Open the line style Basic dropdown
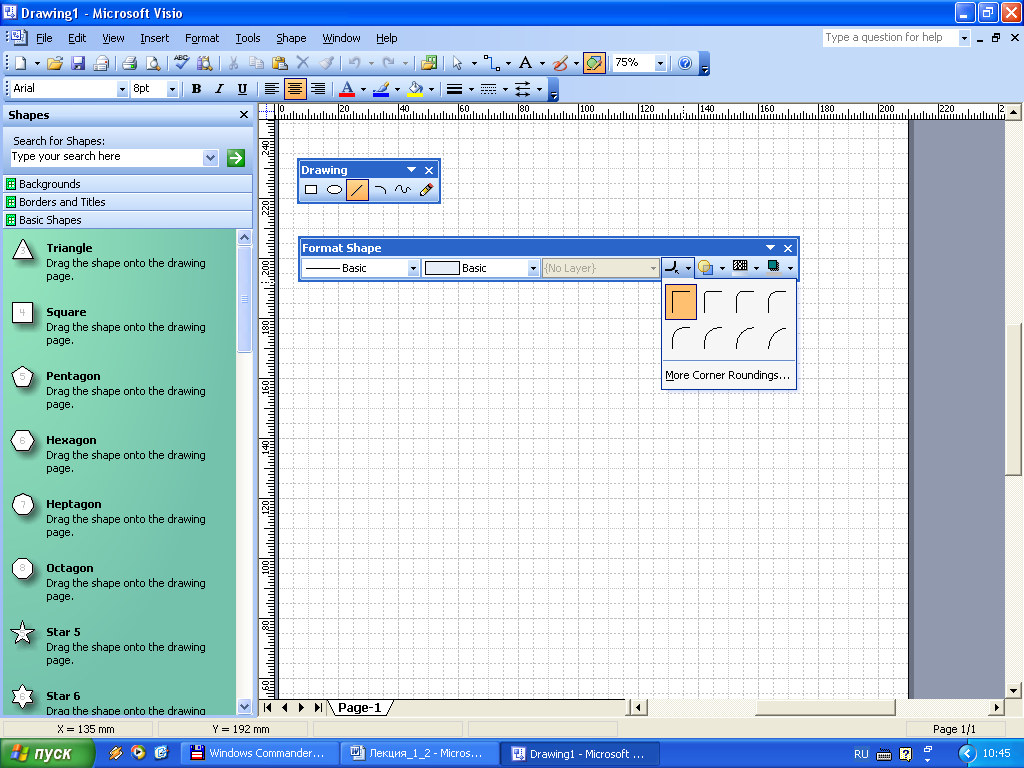 click(x=413, y=268)
